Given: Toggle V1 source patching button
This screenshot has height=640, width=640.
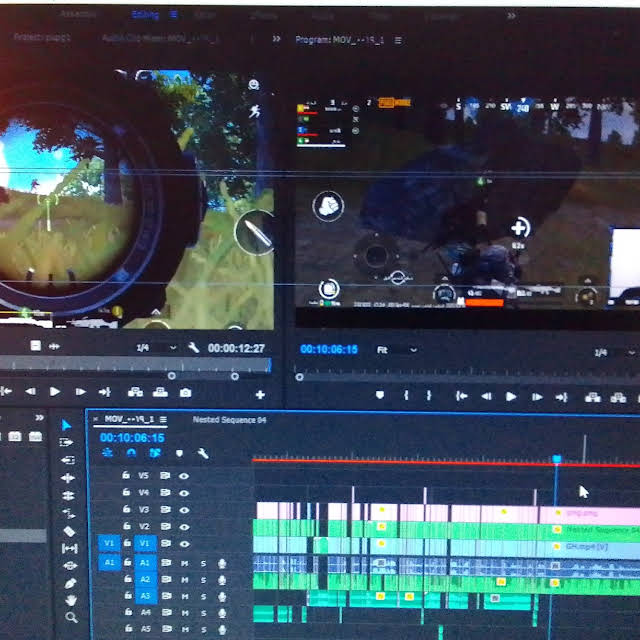Looking at the screenshot, I should point(109,543).
